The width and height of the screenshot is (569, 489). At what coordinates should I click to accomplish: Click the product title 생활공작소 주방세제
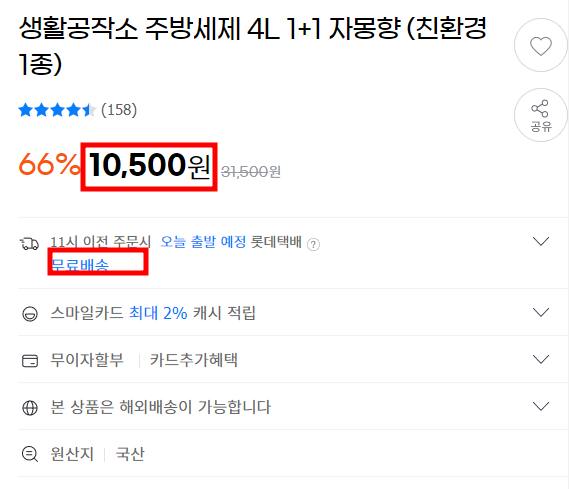252,45
